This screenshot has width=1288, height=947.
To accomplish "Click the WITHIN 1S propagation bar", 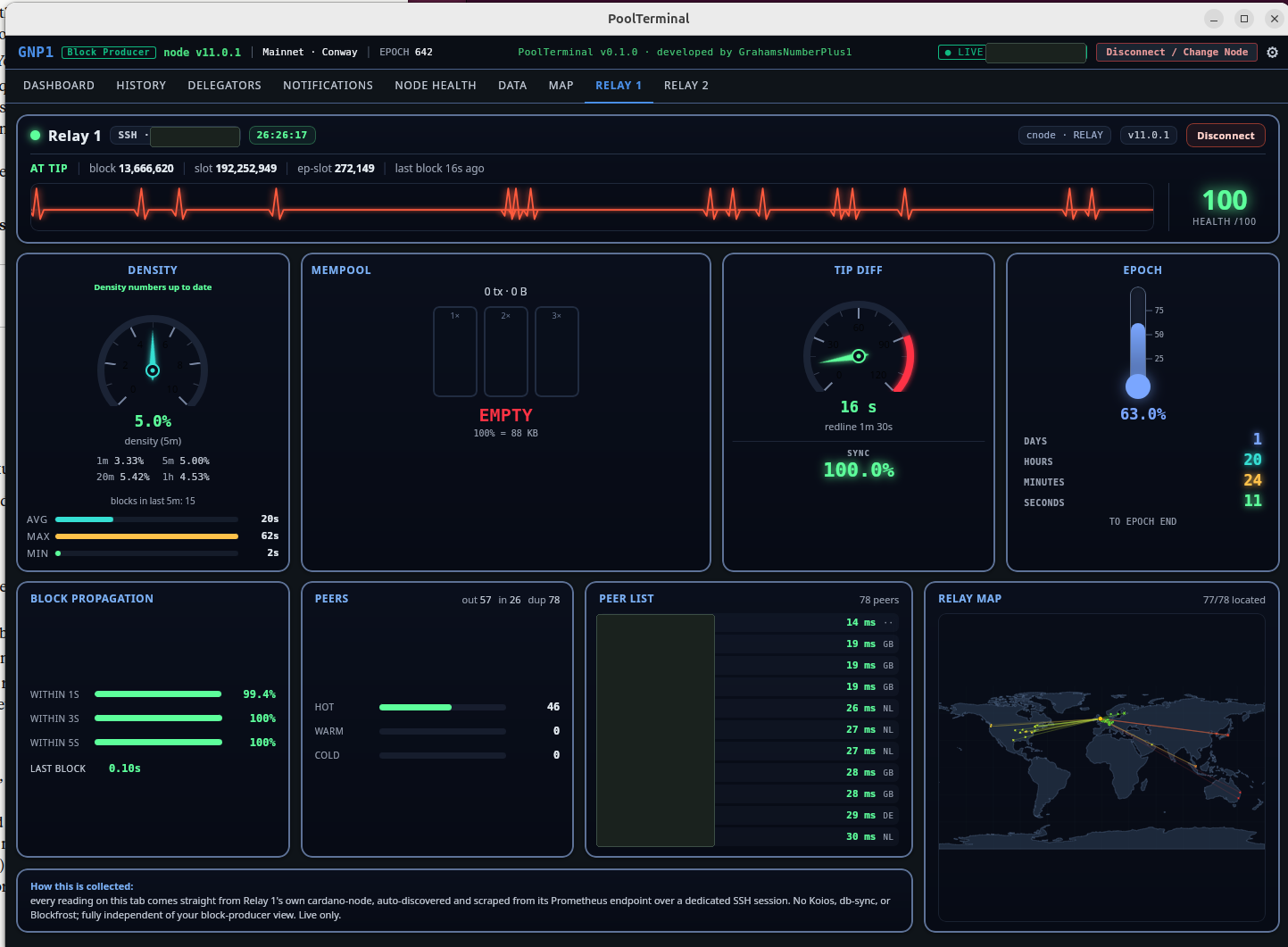I will point(158,694).
